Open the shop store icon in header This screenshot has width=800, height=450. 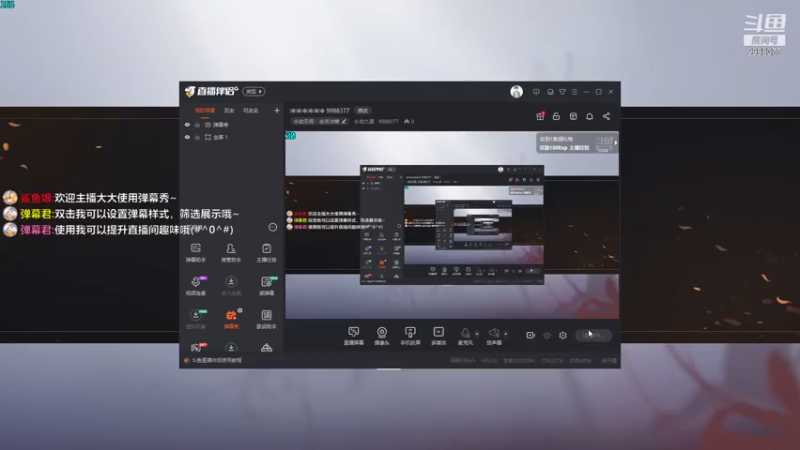tap(573, 116)
